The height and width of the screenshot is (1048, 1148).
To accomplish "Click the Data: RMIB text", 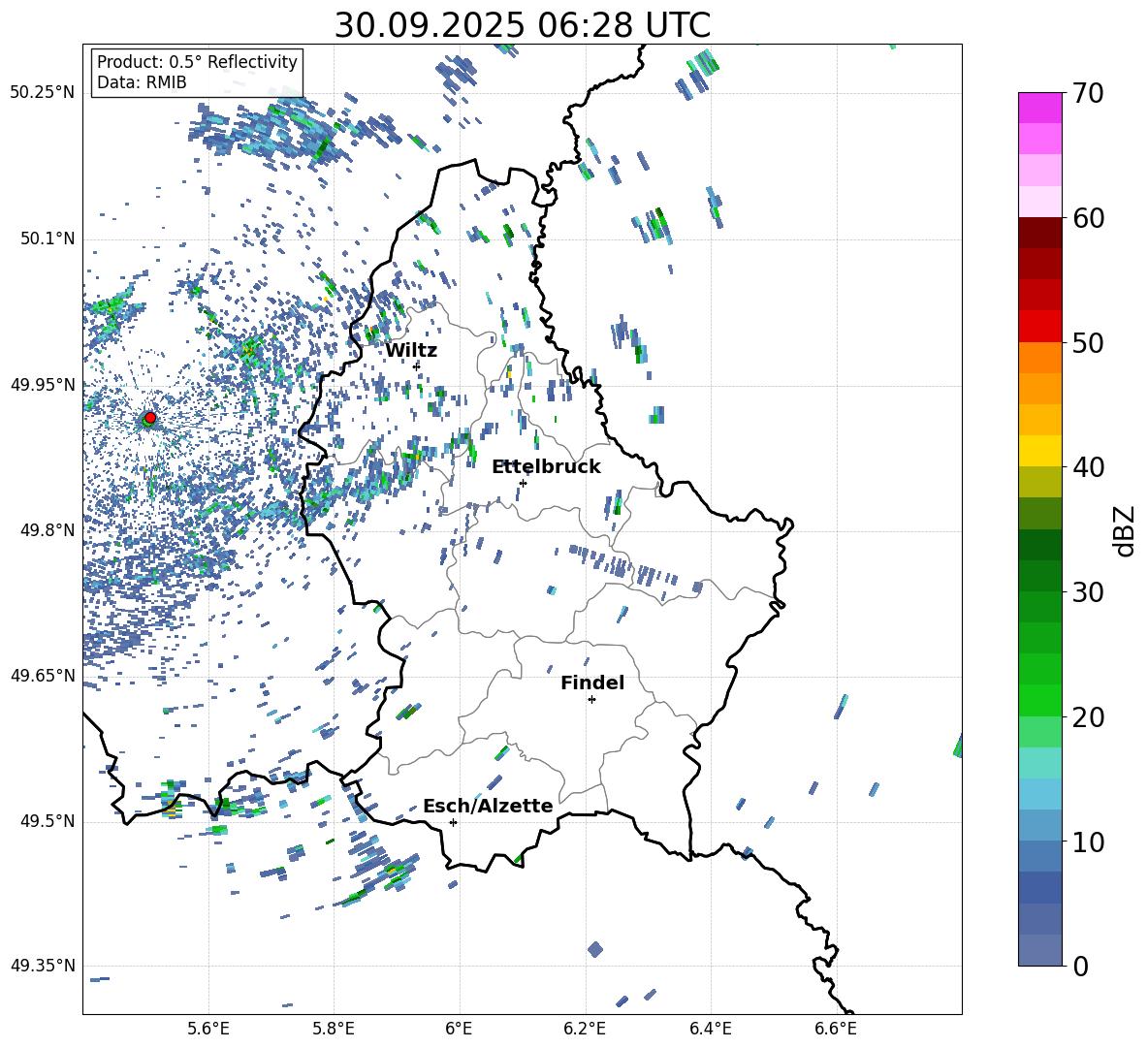I will [142, 82].
